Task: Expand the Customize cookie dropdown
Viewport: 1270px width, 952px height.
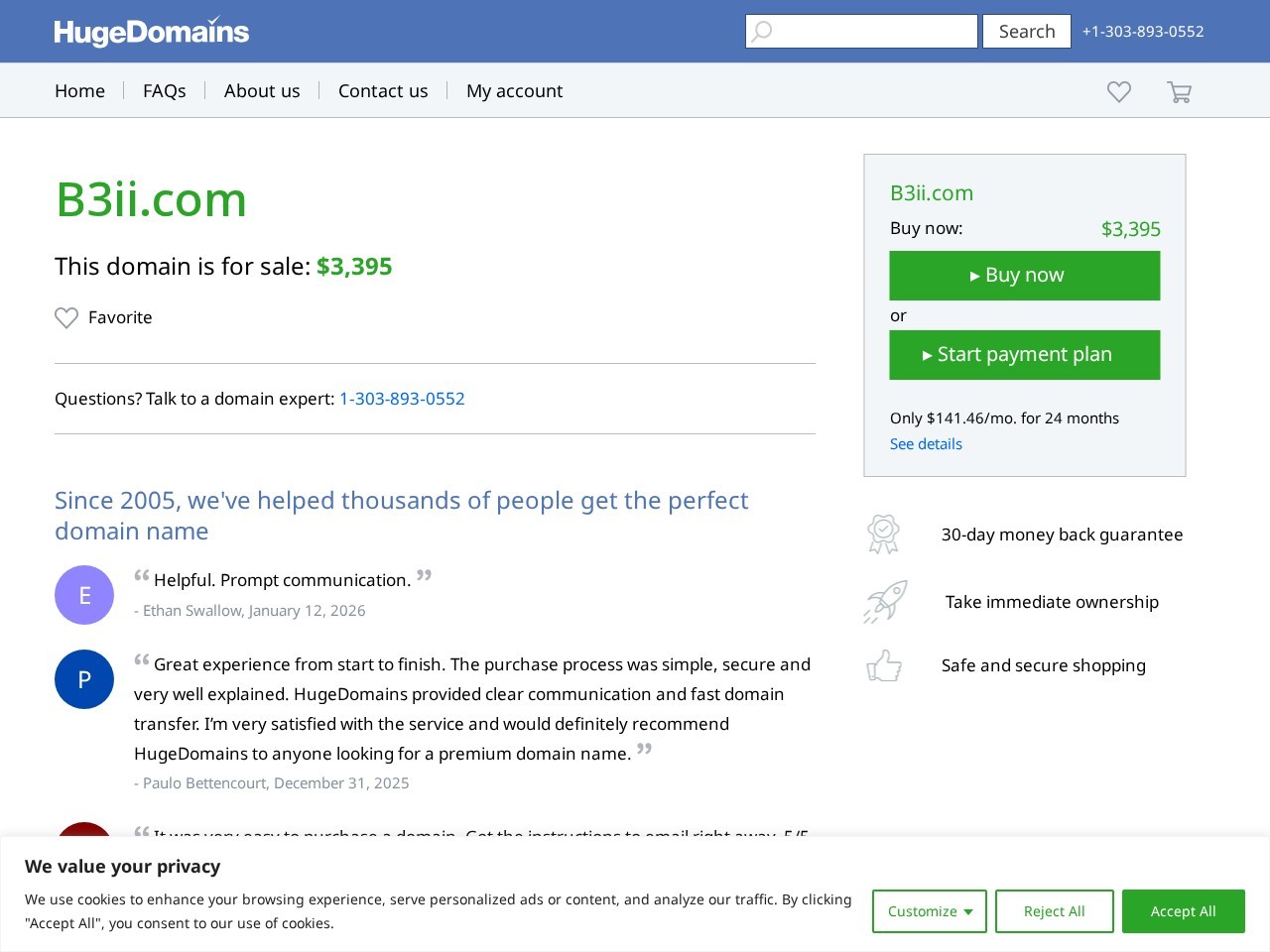Action: tap(929, 911)
